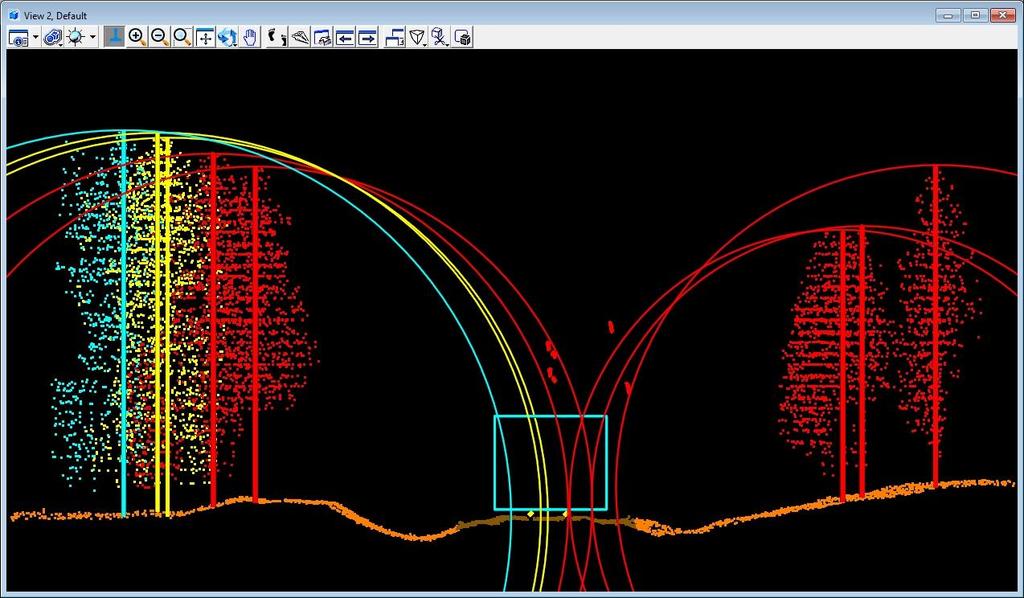Open the Display Styles tool
The width and height of the screenshot is (1024, 598).
[52, 37]
